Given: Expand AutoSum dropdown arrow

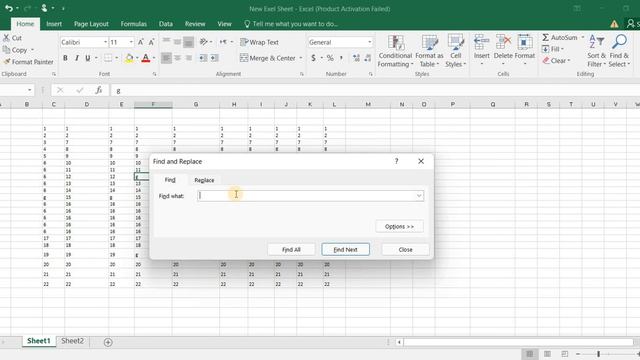Looking at the screenshot, I should click(x=582, y=38).
